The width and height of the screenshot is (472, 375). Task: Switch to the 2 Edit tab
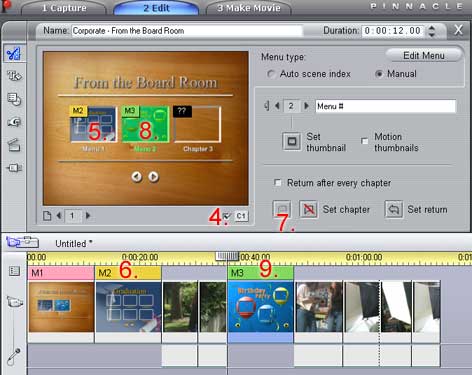156,8
